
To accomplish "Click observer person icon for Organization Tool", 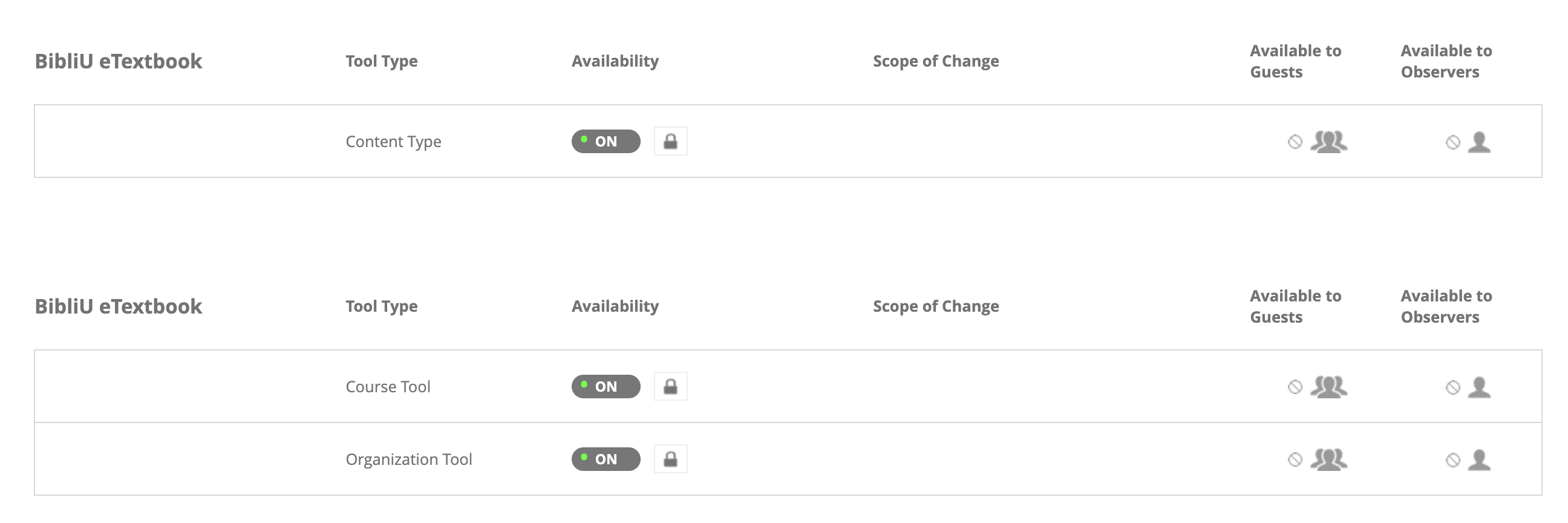I will tap(1478, 459).
